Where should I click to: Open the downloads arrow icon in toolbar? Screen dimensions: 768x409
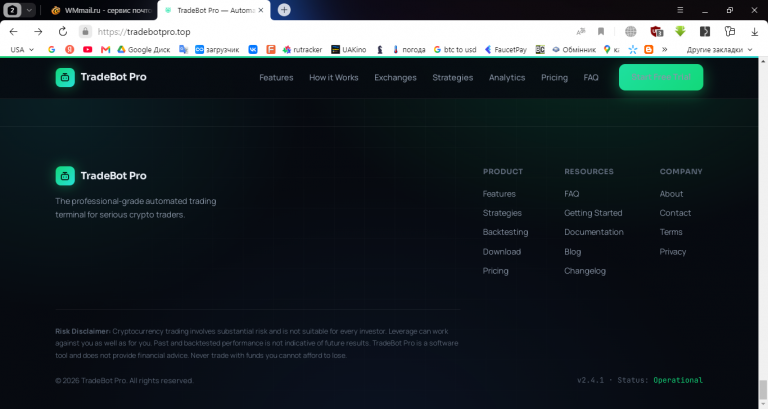pyautogui.click(x=754, y=32)
